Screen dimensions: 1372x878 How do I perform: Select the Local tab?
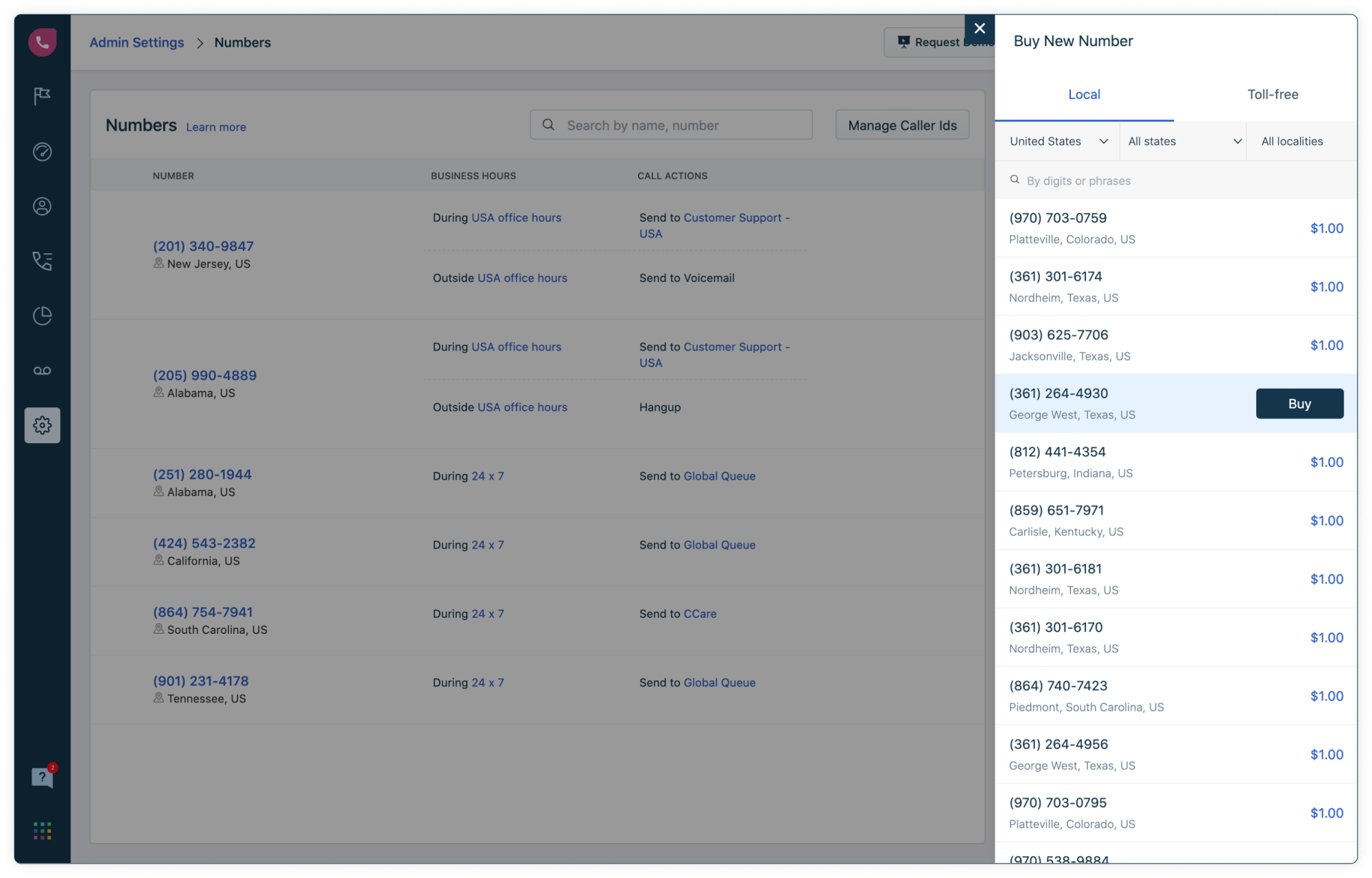[1084, 95]
